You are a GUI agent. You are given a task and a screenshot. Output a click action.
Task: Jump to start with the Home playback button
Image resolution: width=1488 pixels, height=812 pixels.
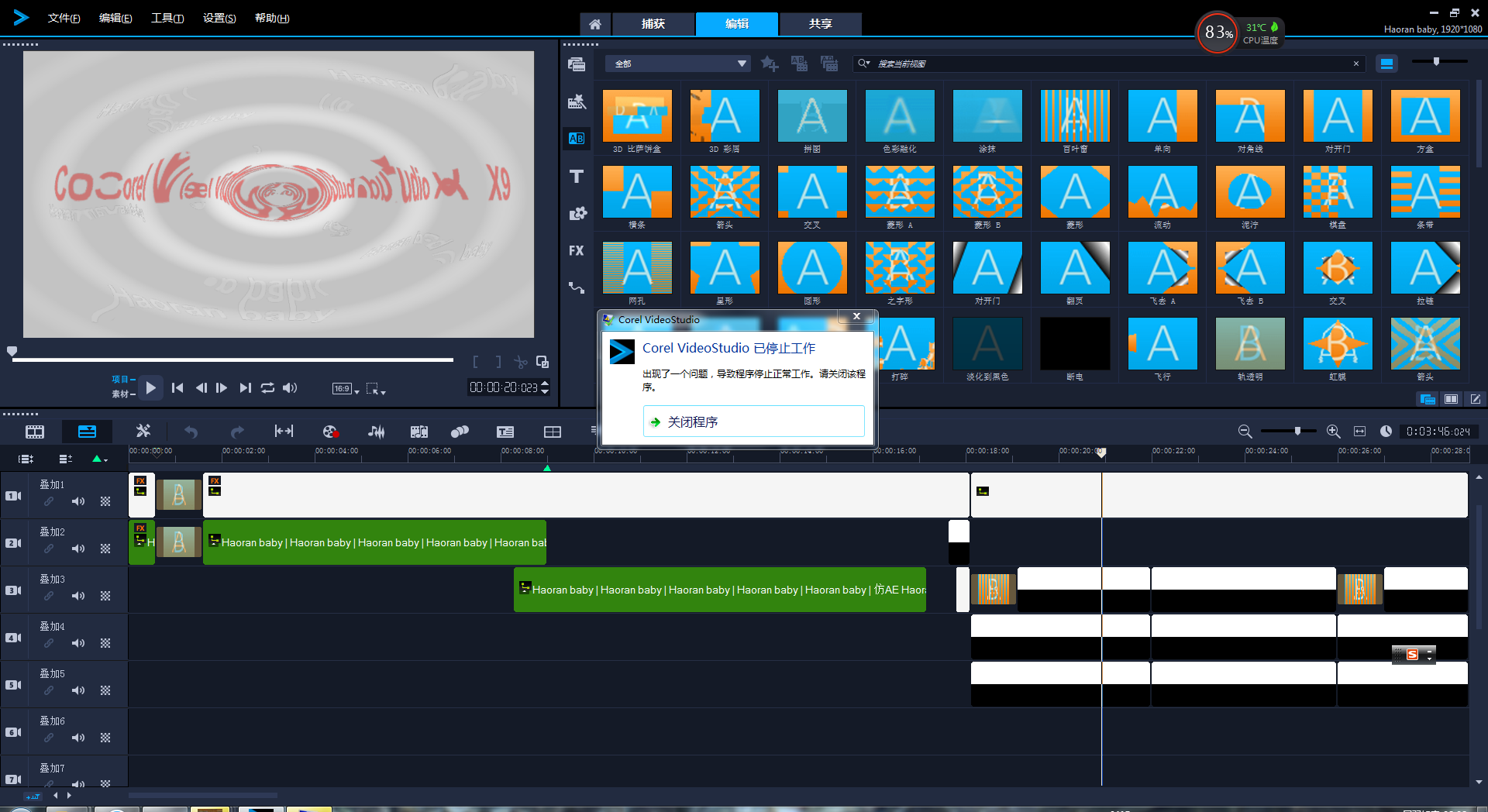click(177, 387)
